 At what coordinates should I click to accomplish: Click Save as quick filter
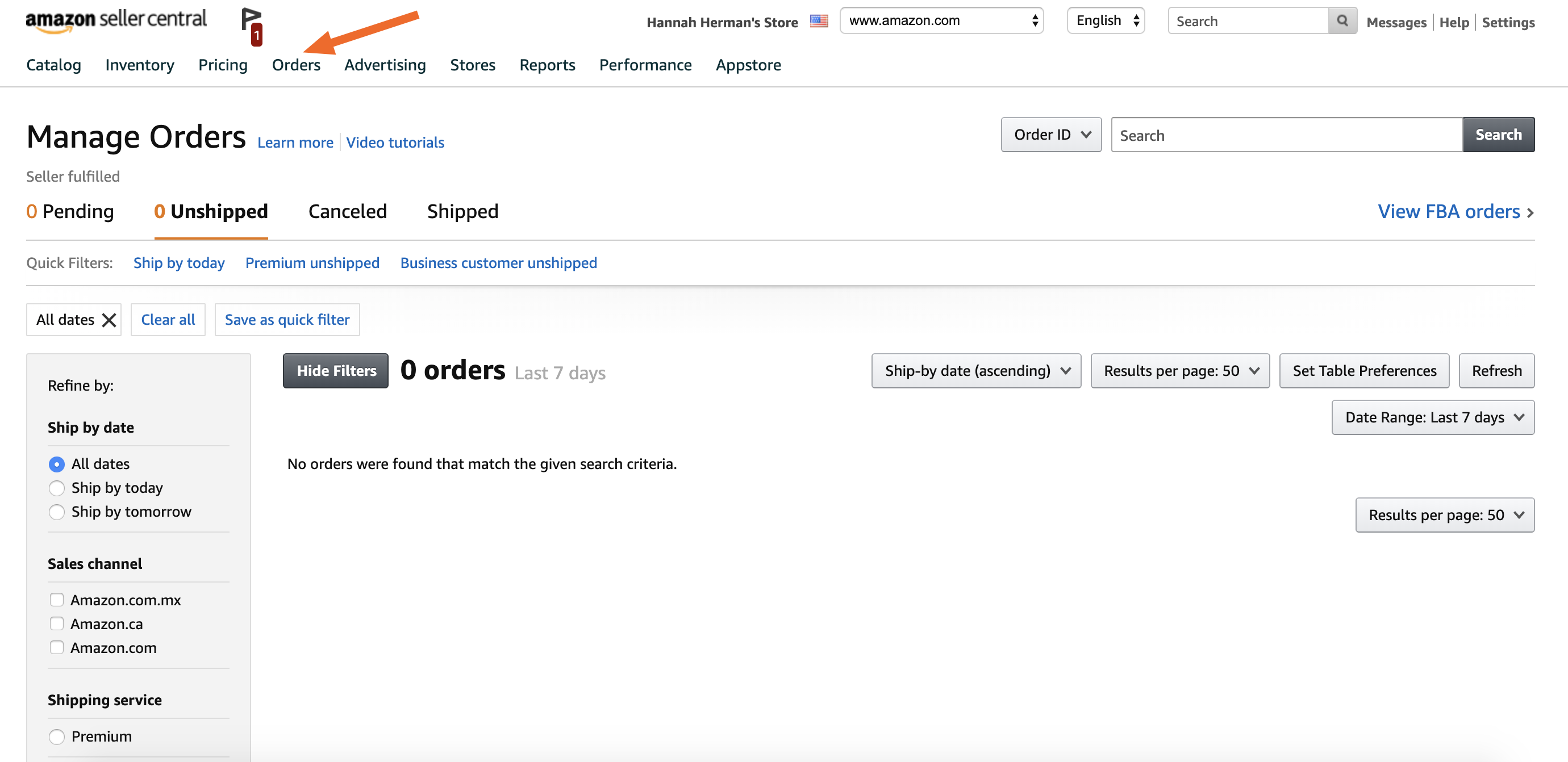click(x=287, y=320)
